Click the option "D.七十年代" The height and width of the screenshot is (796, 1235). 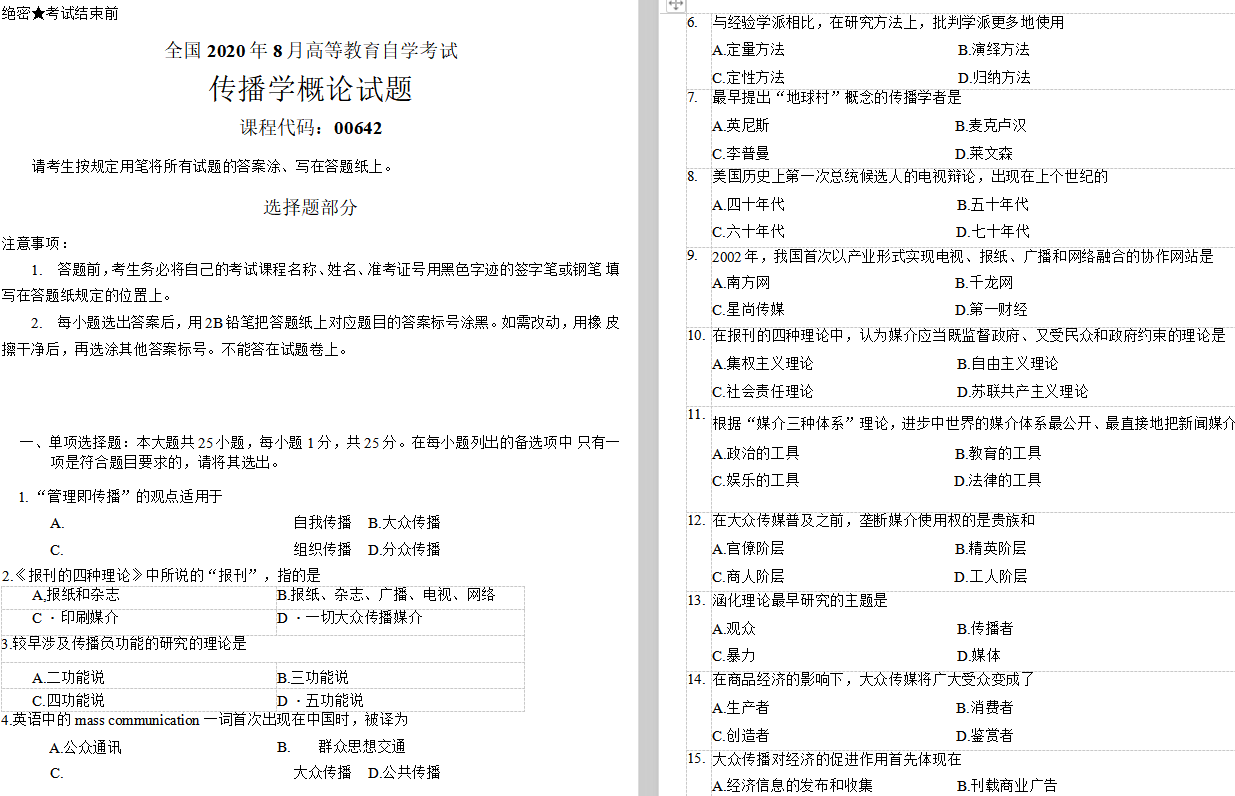[993, 232]
